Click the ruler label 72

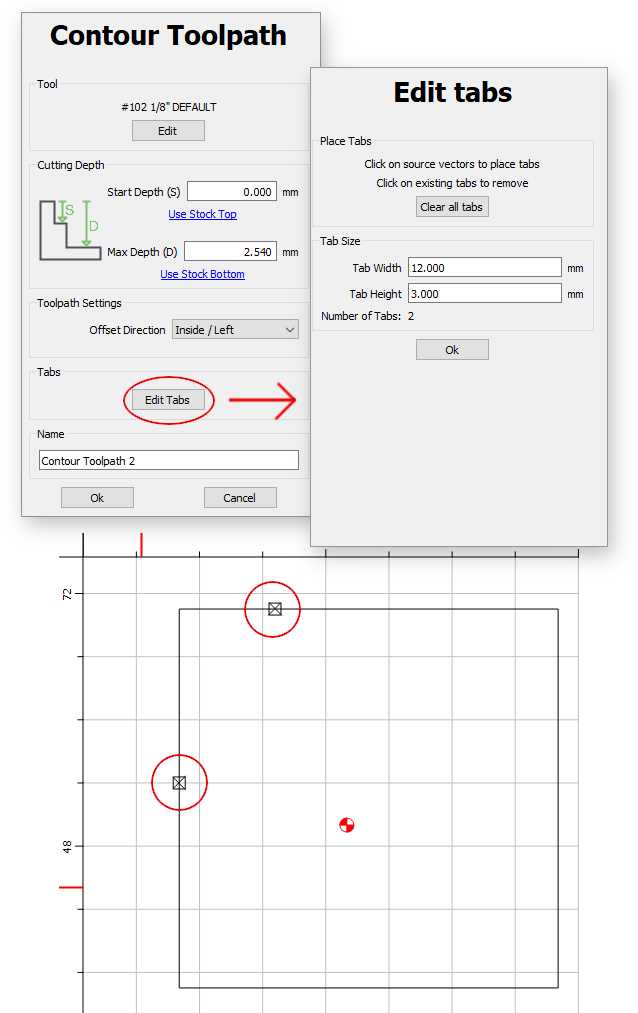(67, 594)
